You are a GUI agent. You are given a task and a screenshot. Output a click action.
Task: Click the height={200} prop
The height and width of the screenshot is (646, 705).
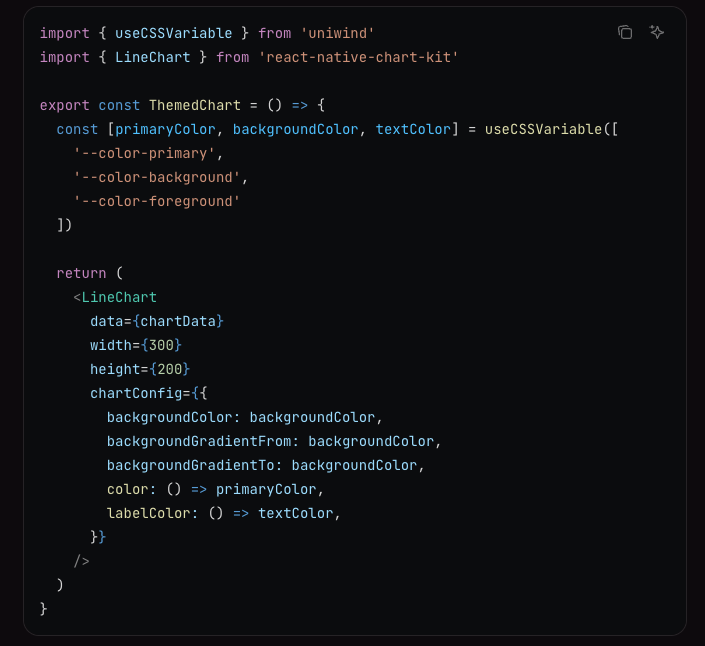coord(140,369)
